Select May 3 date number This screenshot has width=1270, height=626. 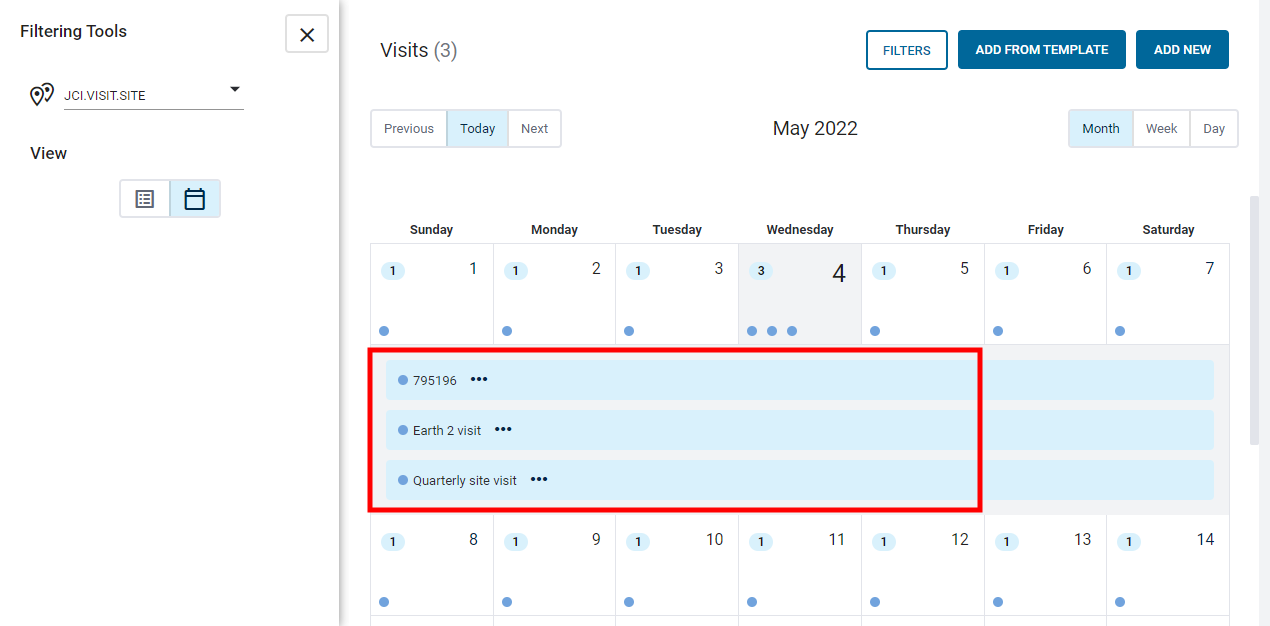718,269
